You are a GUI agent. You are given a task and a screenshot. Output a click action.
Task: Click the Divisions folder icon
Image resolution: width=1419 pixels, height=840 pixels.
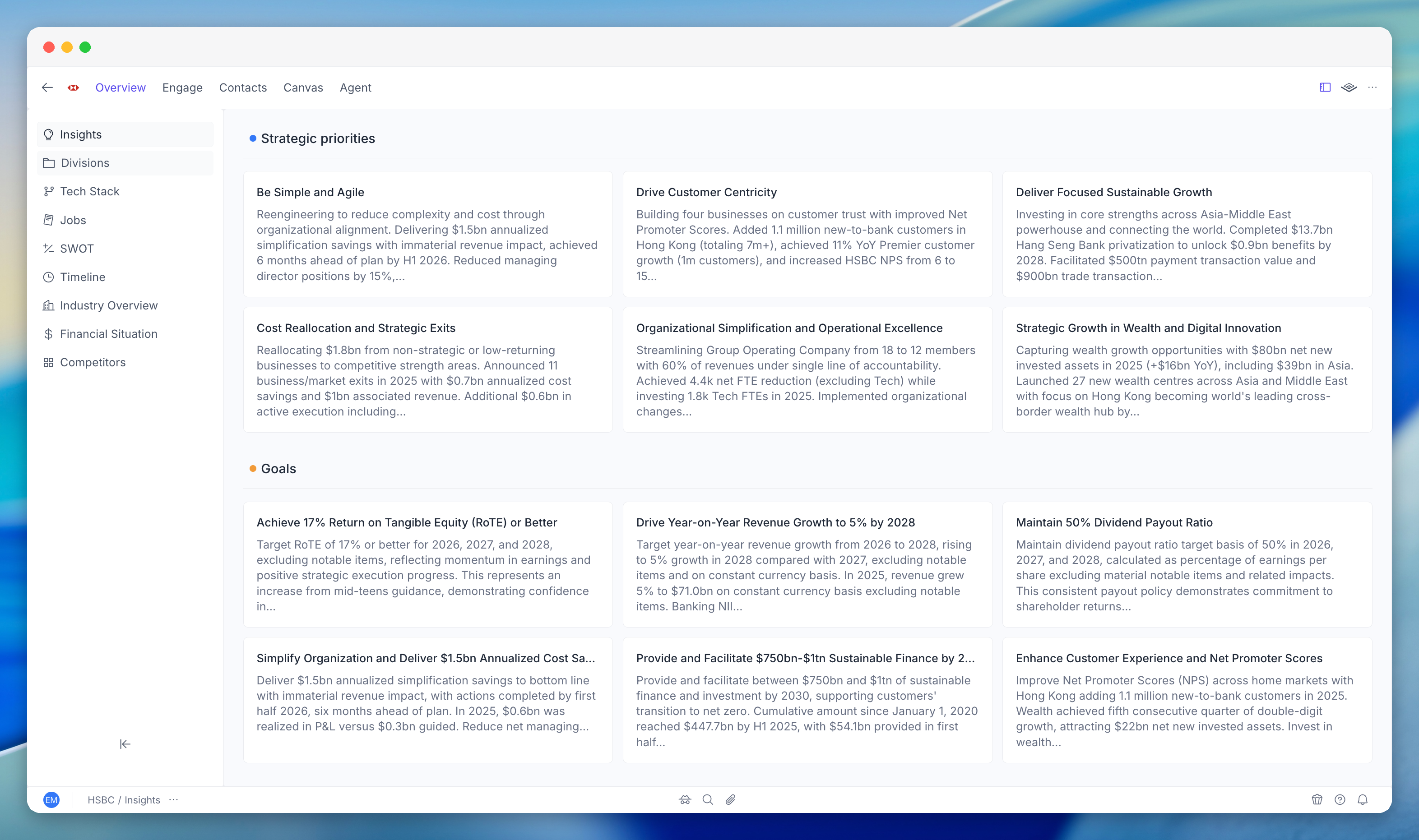pyautogui.click(x=49, y=163)
